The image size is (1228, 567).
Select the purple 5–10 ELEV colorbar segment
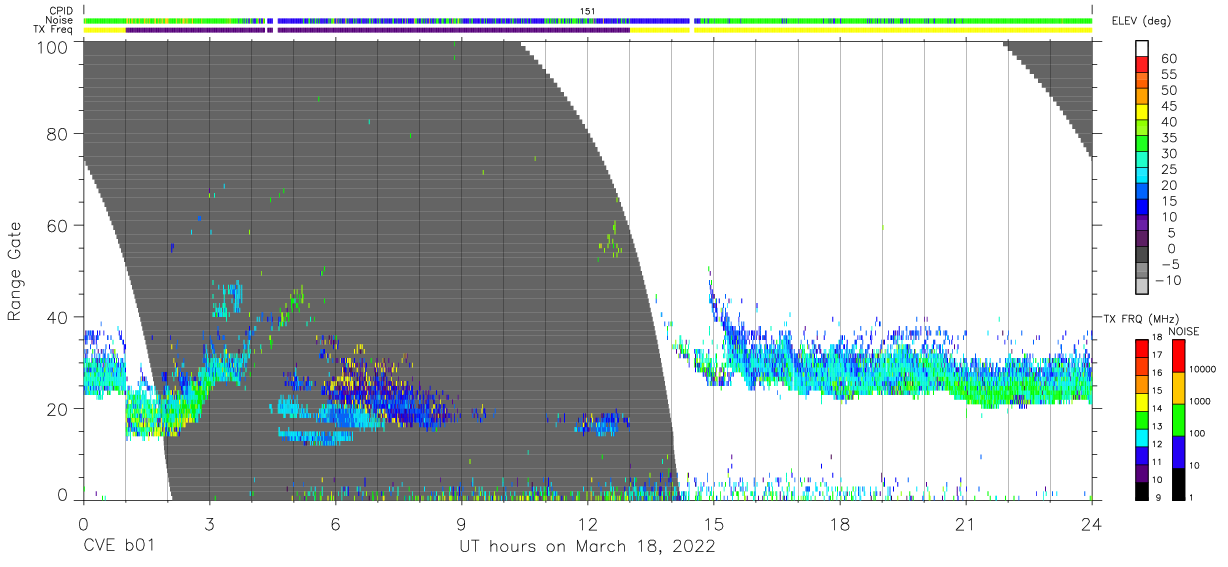point(1143,224)
